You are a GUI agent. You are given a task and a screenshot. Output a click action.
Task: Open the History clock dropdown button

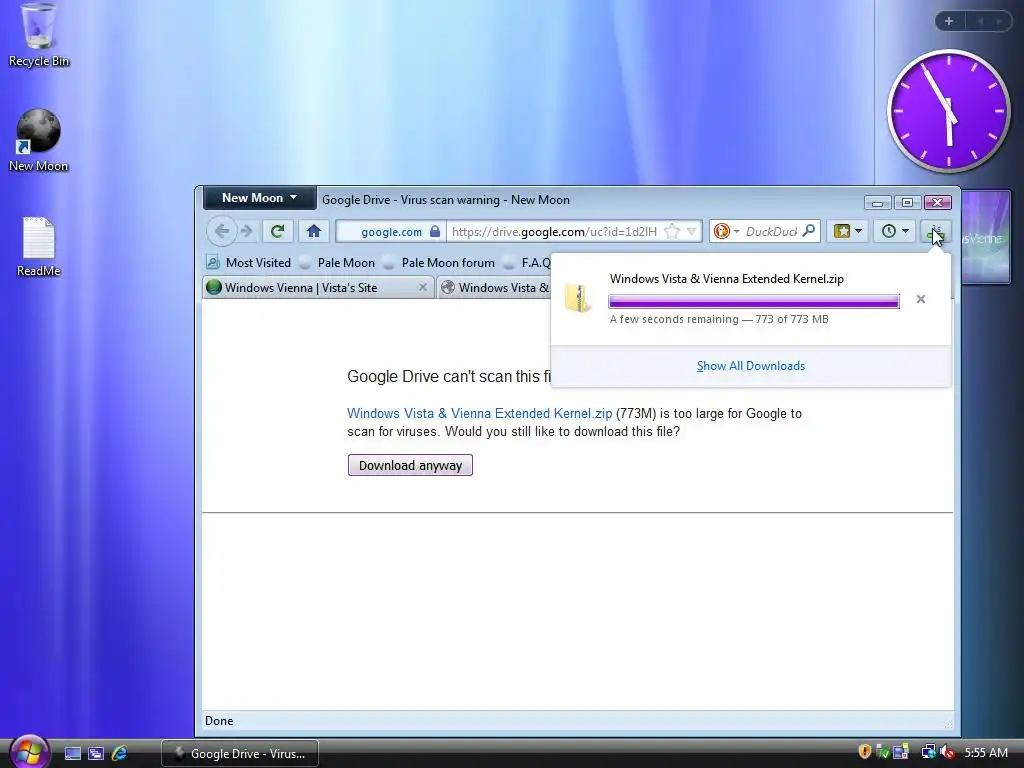pyautogui.click(x=895, y=231)
